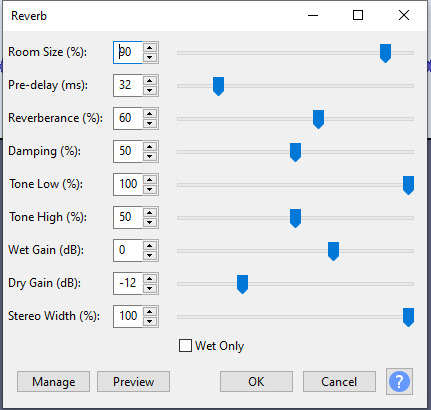Increase Tone Low with the up arrow

coord(150,179)
